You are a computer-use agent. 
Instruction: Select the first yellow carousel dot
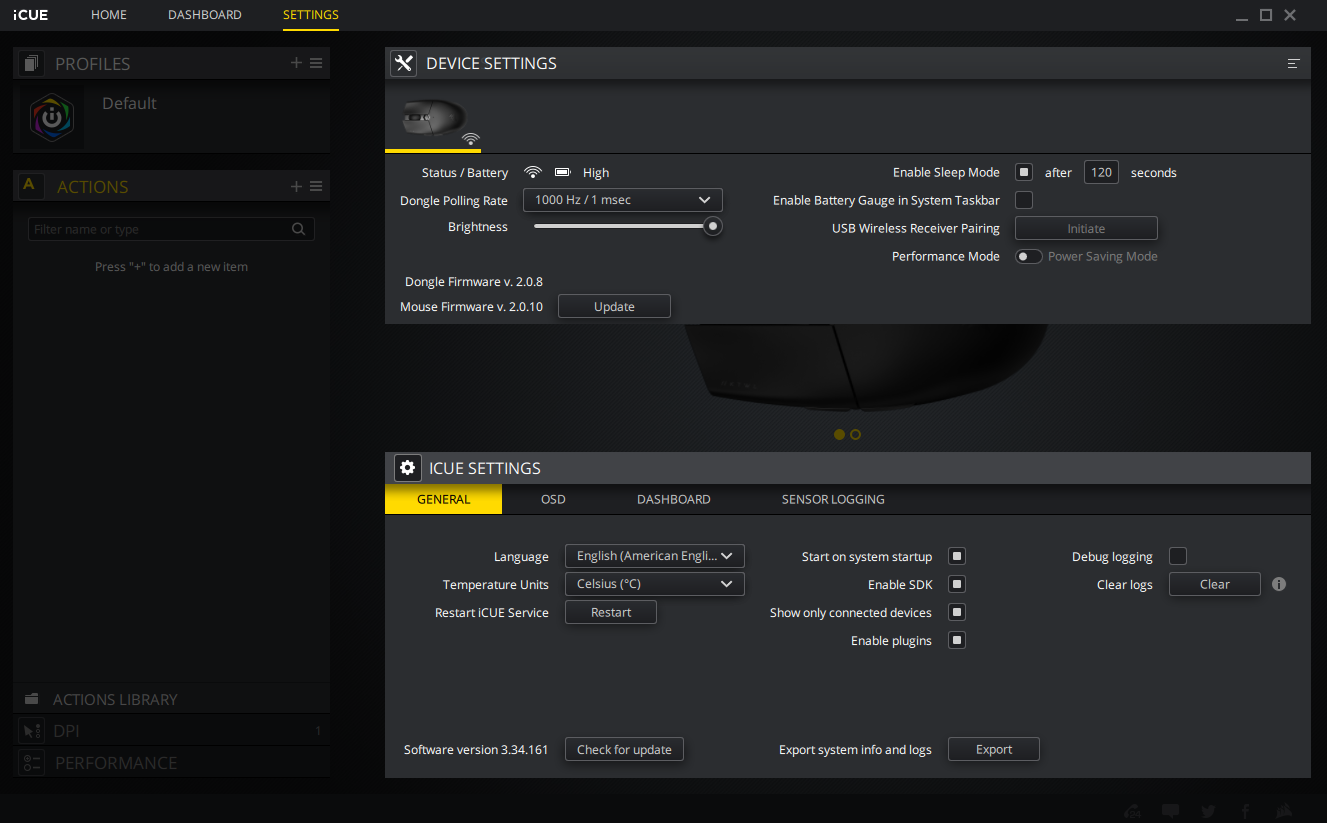pos(840,434)
